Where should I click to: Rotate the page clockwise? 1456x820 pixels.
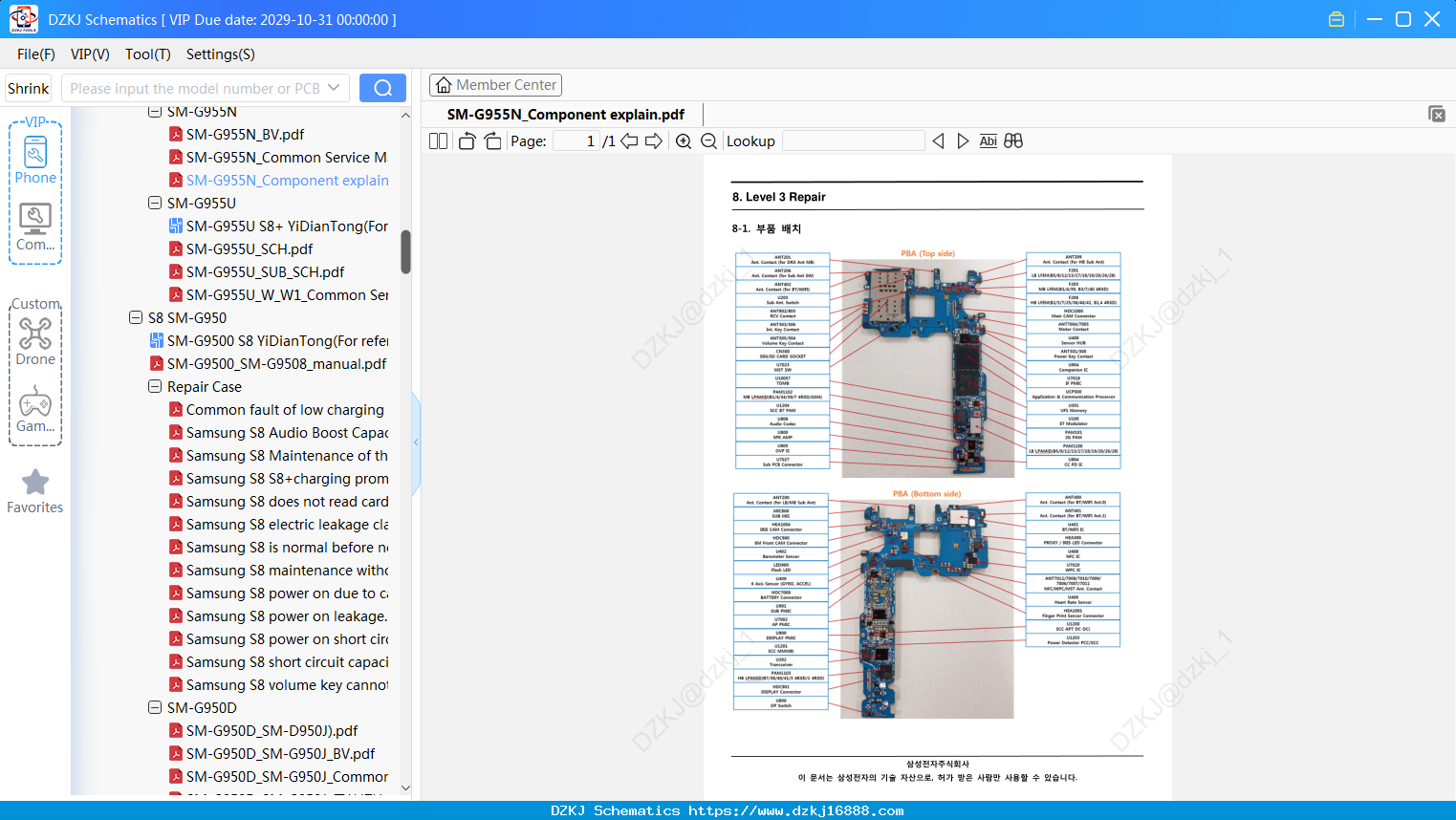pyautogui.click(x=492, y=141)
